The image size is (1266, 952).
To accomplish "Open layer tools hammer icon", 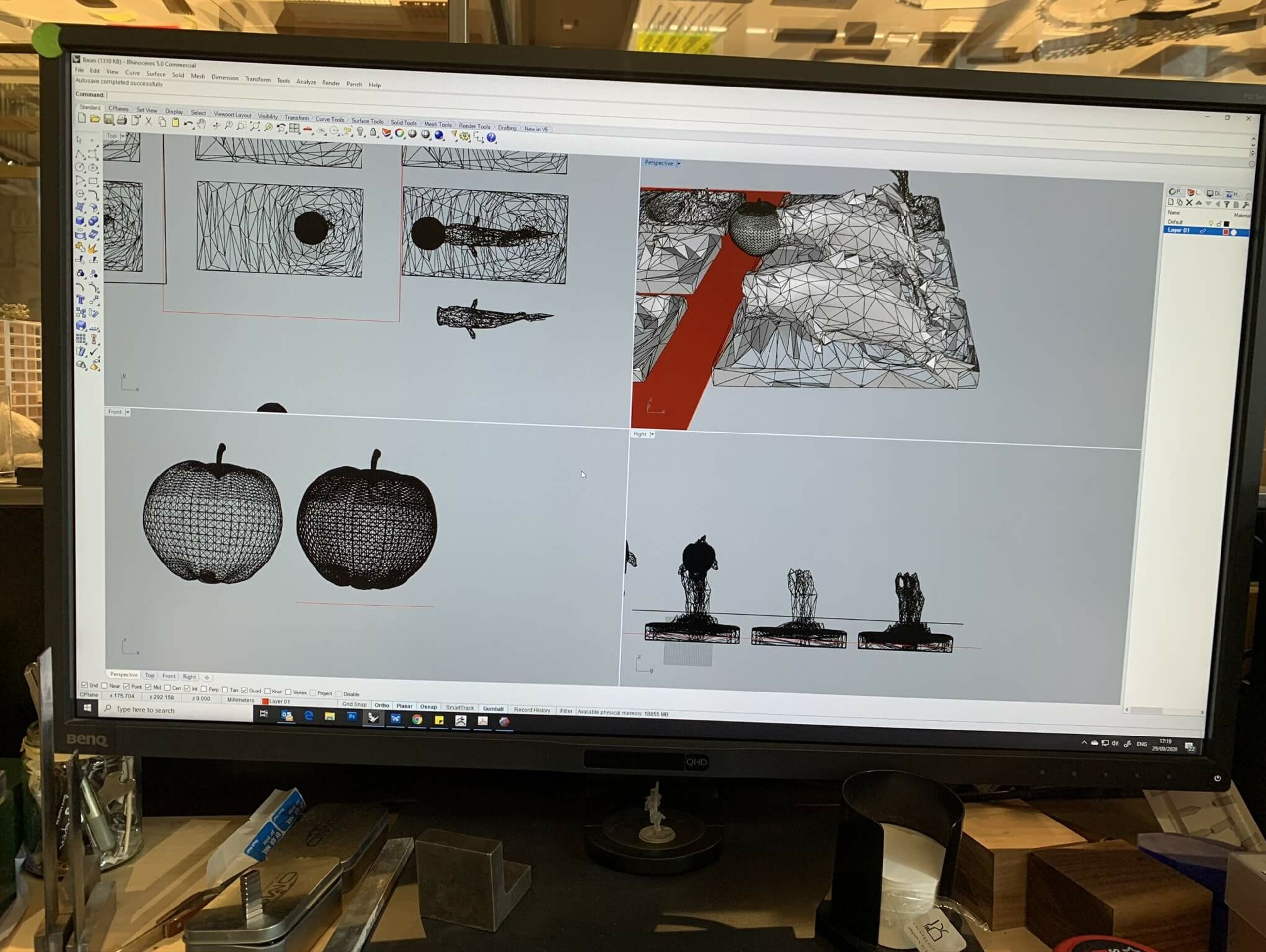I will click(1245, 205).
